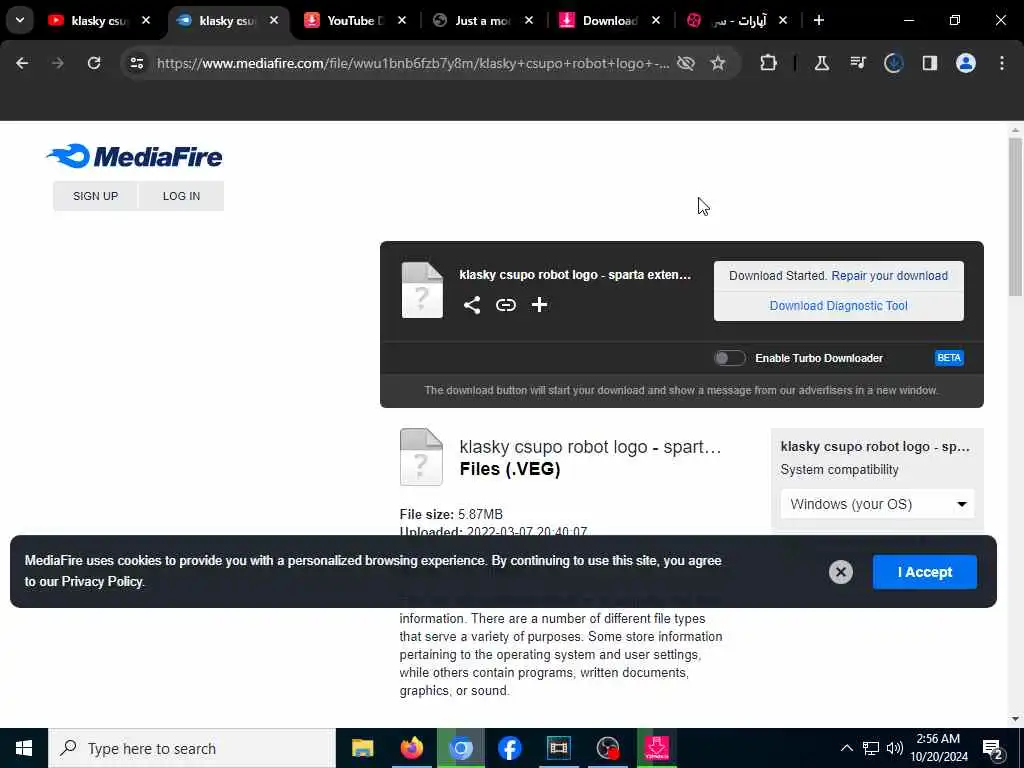Click the share icon under file name
The width and height of the screenshot is (1024, 768).
[472, 305]
